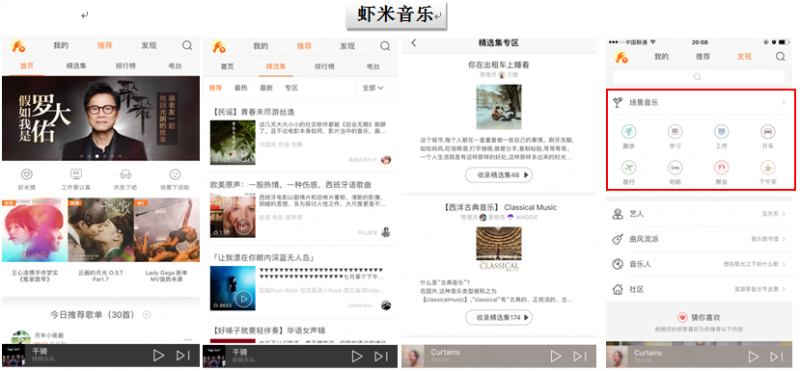Open 五月天 chevron in the 艺人 row

click(x=784, y=214)
